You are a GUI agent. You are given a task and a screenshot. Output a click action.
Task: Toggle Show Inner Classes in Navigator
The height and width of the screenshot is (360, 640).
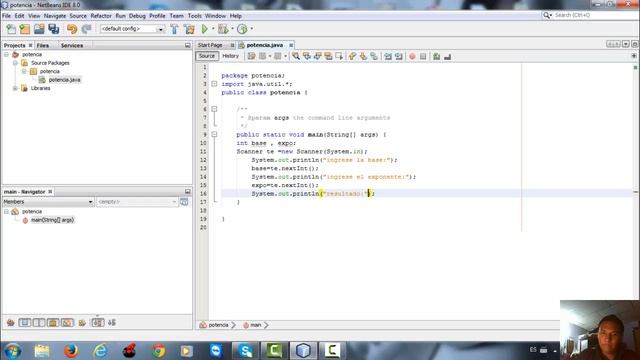pyautogui.click(x=67, y=323)
